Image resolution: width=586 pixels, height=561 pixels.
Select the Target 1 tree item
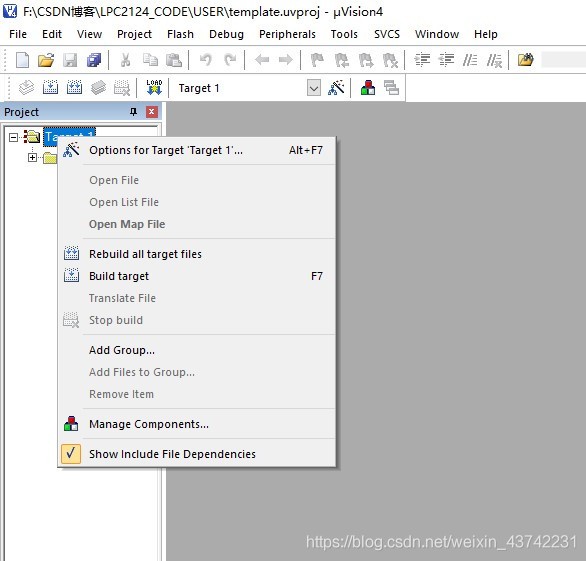point(70,133)
